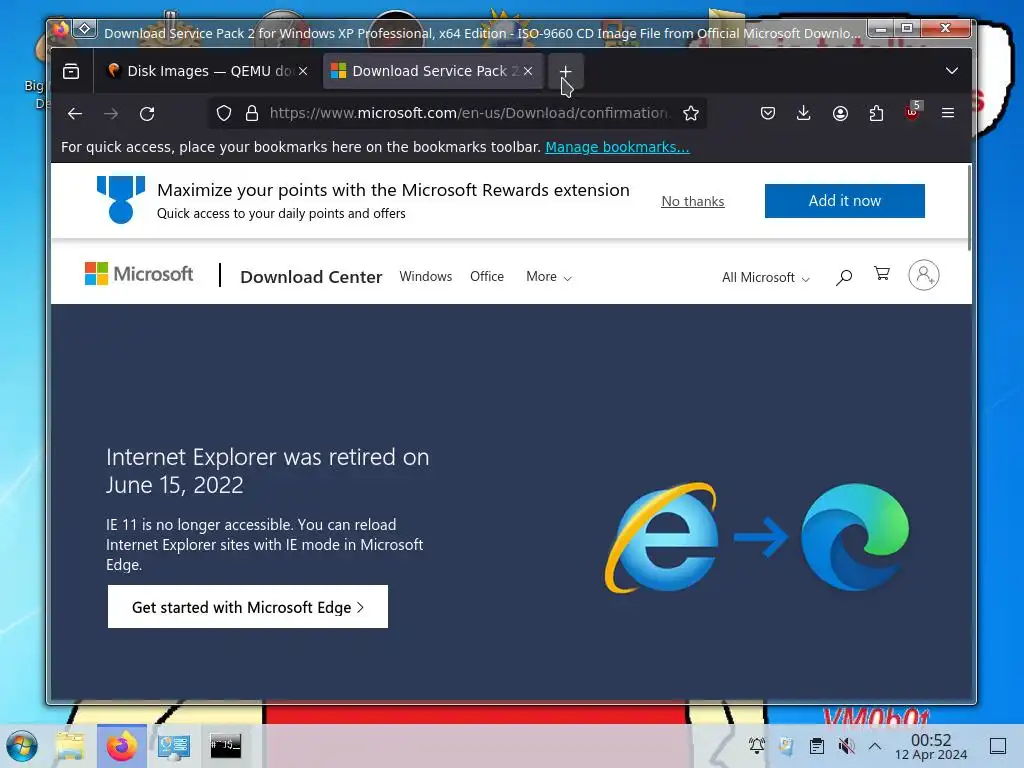
Task: Toggle muted volume tray icon
Action: tap(846, 746)
